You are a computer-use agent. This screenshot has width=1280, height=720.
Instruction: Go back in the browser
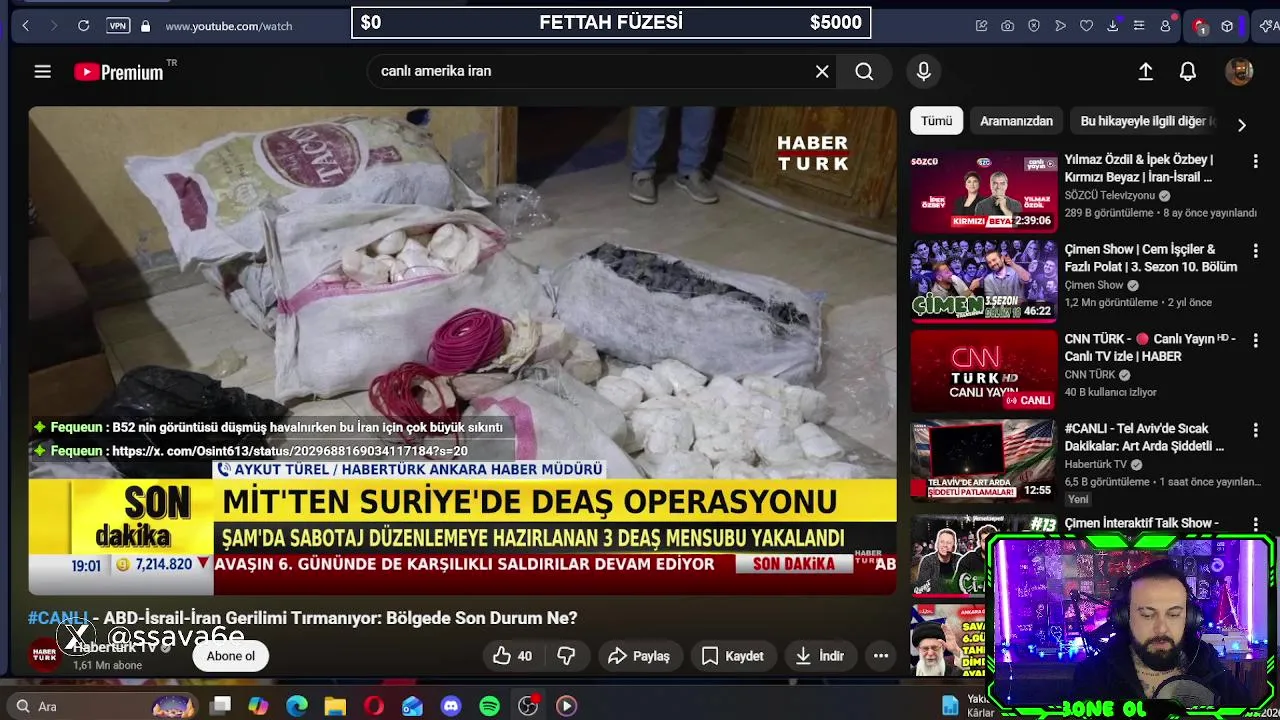pos(25,26)
